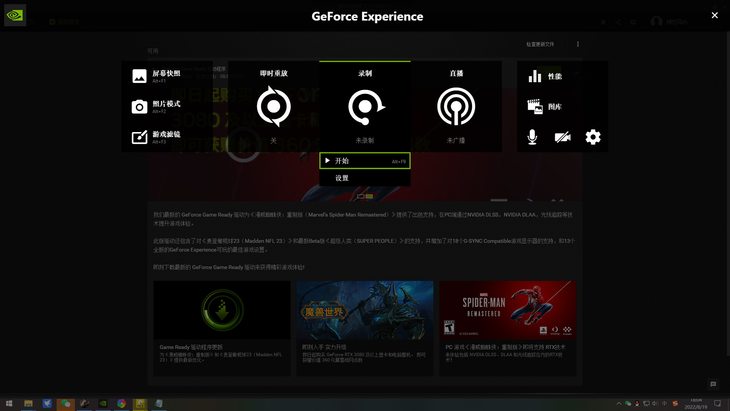Click the feedback icon in the background window
Image resolution: width=730 pixels, height=411 pixels.
point(713,384)
